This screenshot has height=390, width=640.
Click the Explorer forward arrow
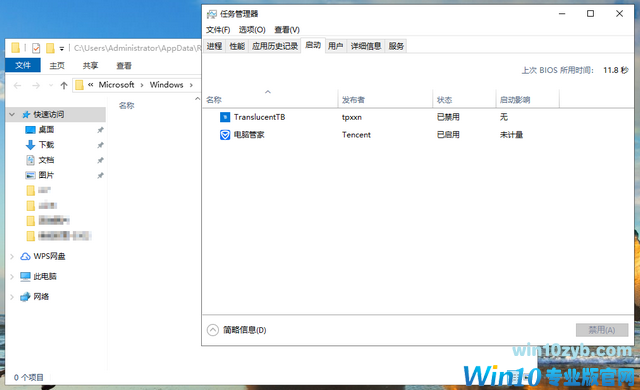[x=36, y=85]
